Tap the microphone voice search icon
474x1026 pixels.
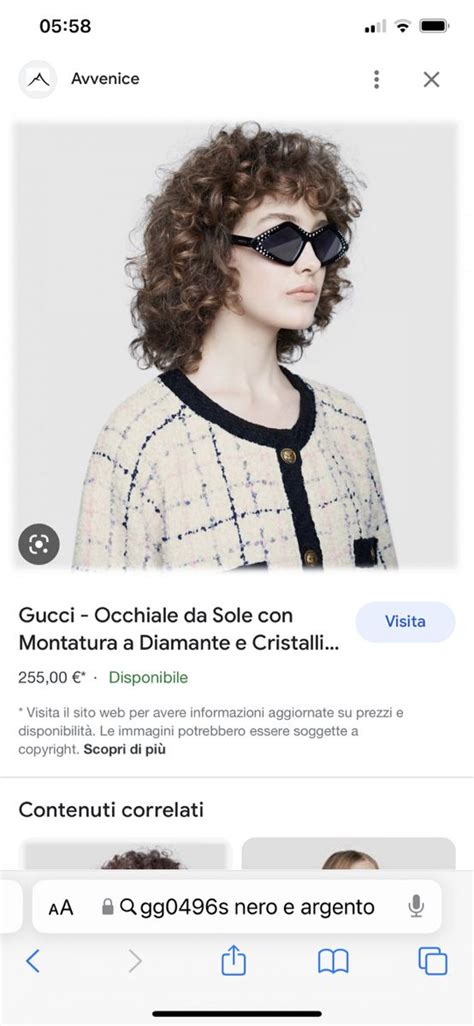click(416, 906)
